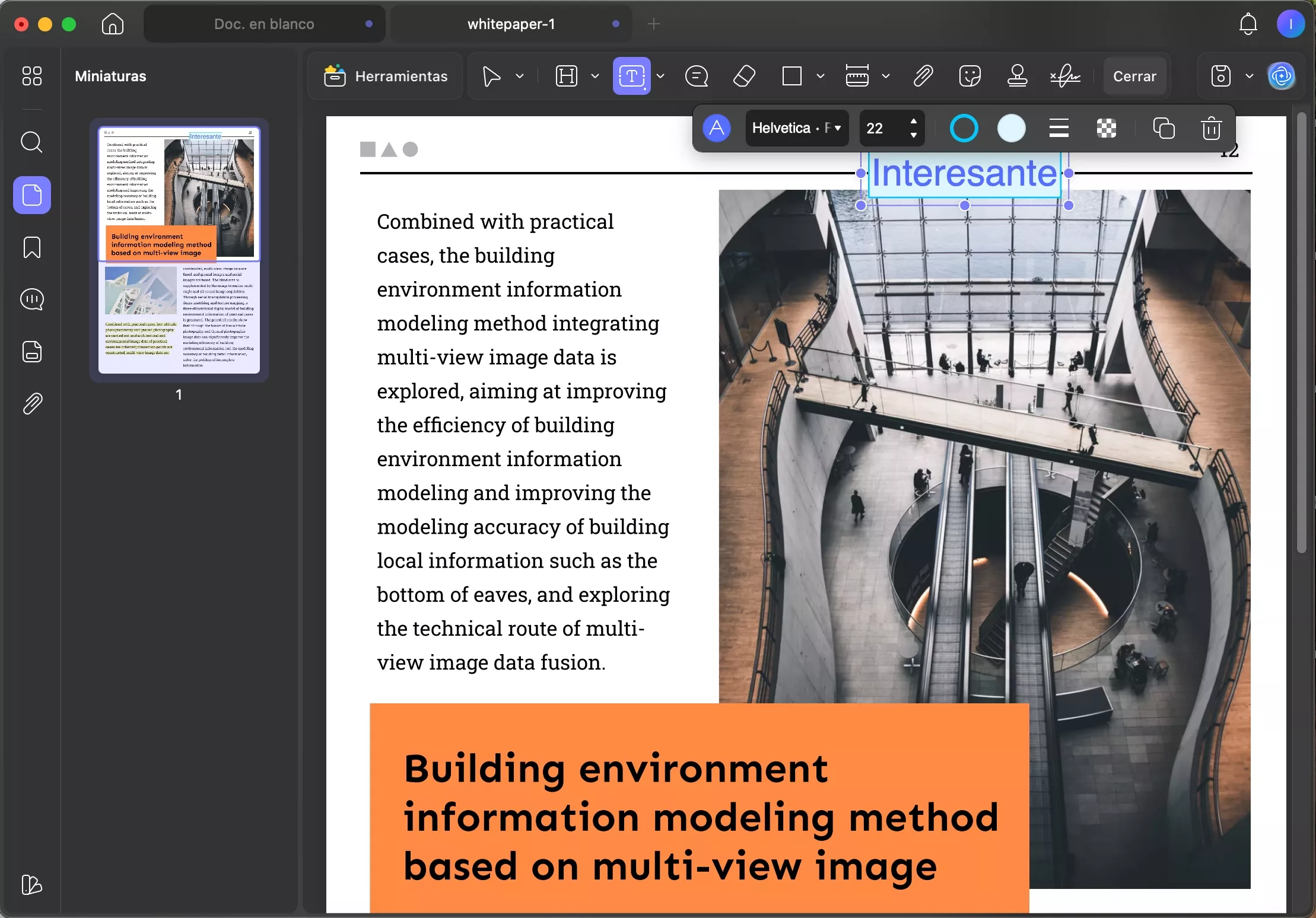Open the signature tool

1065,76
